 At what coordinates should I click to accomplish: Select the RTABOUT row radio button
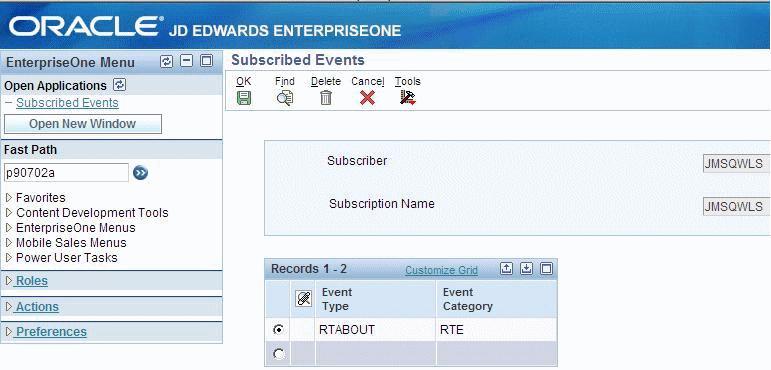click(x=278, y=330)
